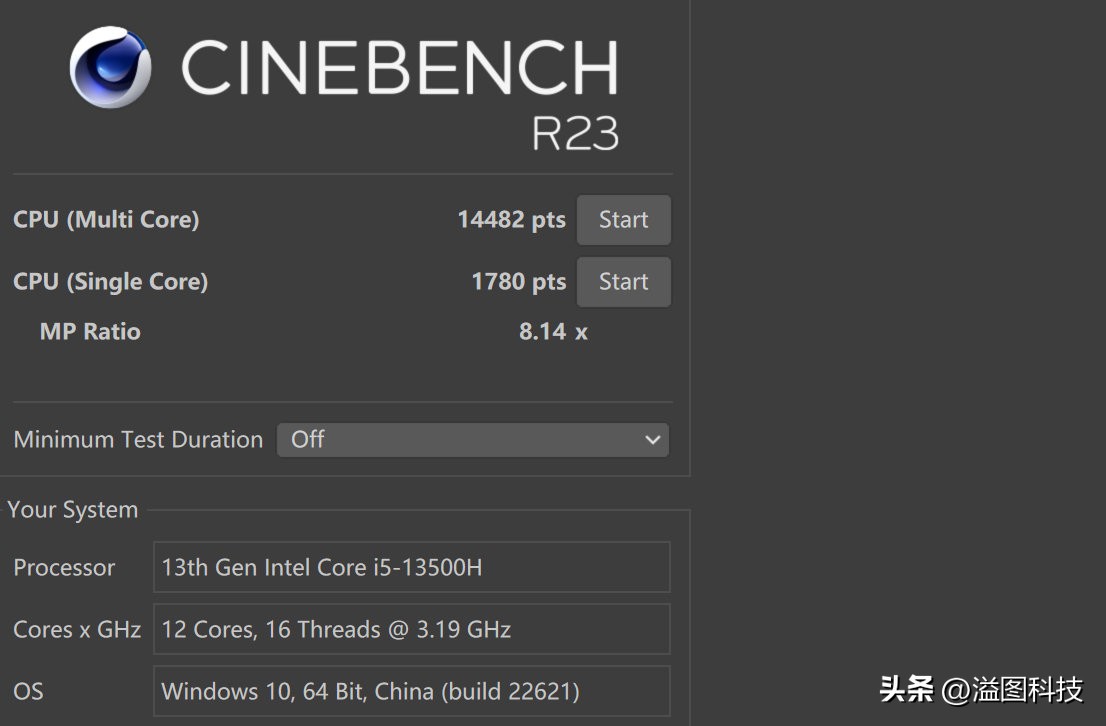Screen dimensions: 1106x726
Task: Click the Processor field showing i5-13500H
Action: (411, 568)
